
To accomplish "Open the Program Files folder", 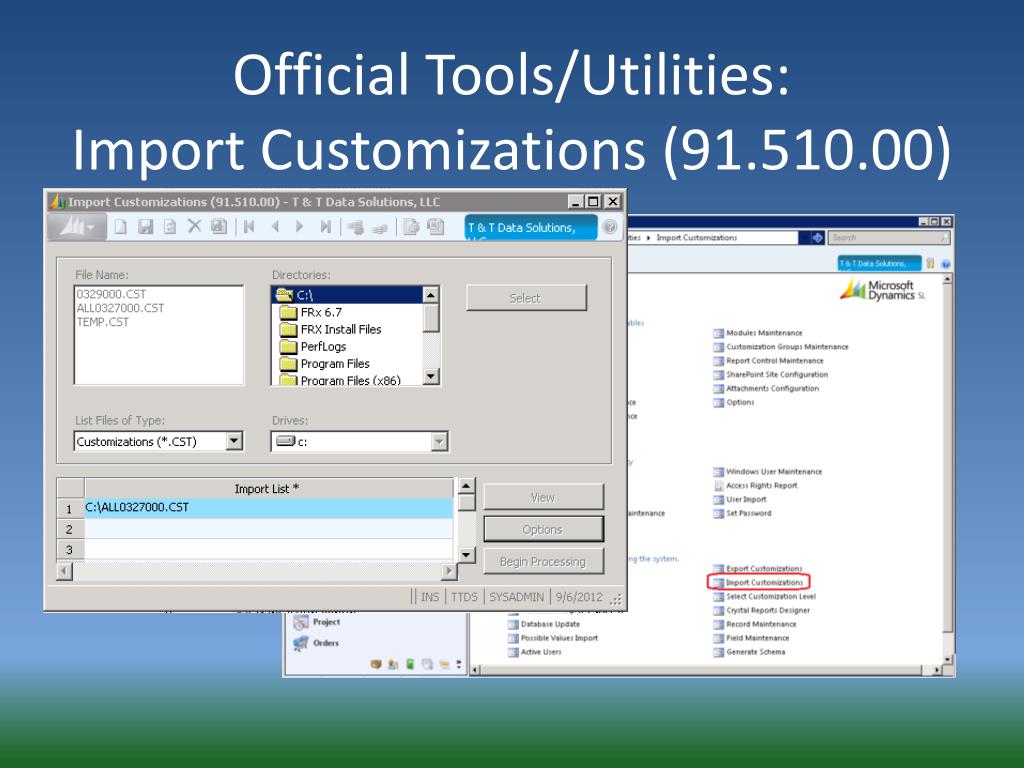I will click(x=325, y=363).
